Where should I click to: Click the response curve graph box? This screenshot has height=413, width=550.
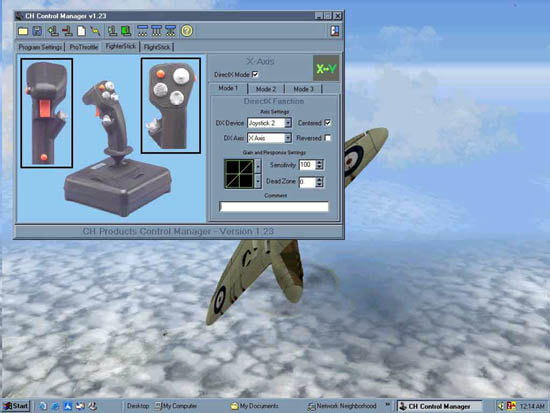239,174
